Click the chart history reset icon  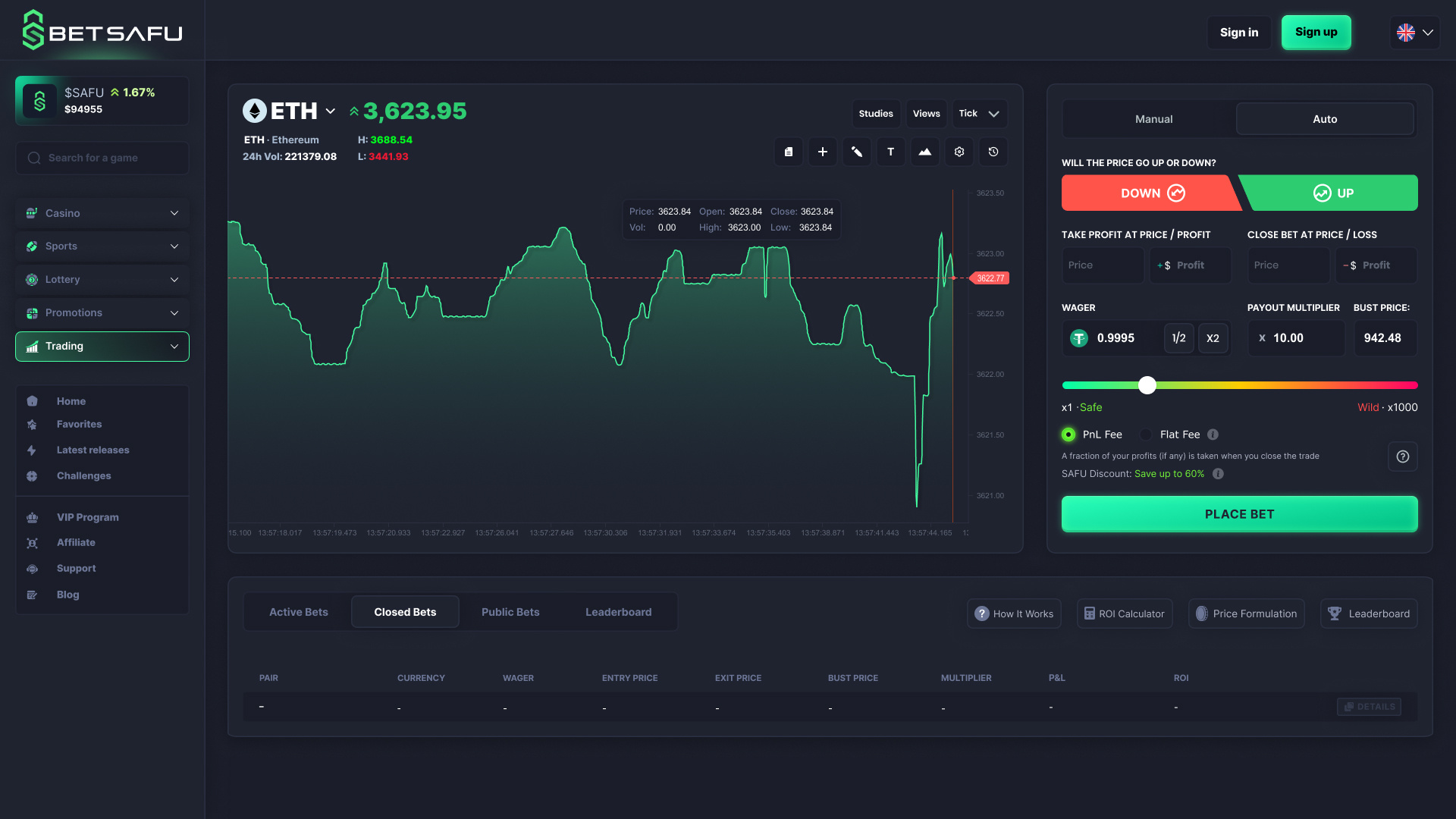pos(993,151)
